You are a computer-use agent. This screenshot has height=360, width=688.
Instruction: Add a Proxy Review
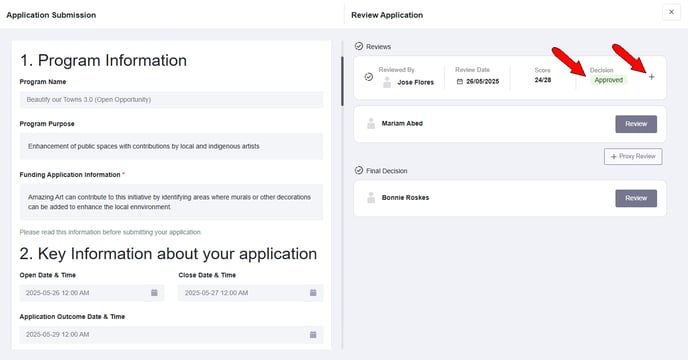point(633,156)
